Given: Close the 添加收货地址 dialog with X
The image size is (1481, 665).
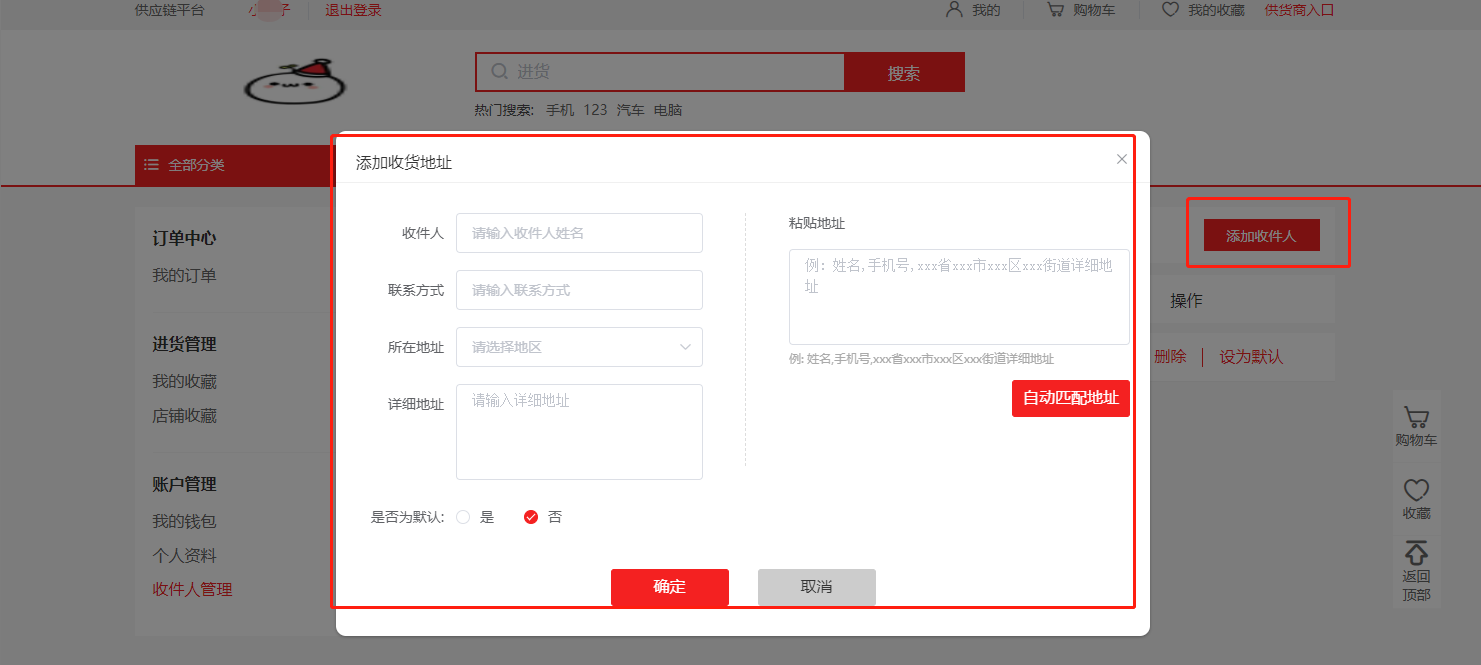Looking at the screenshot, I should (x=1122, y=159).
